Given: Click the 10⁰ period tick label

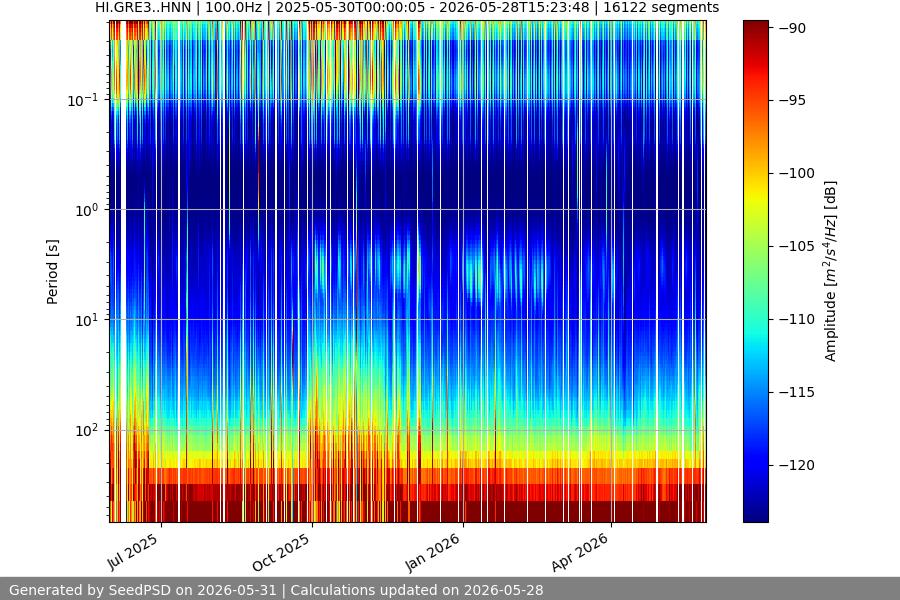Looking at the screenshot, I should [x=87, y=210].
